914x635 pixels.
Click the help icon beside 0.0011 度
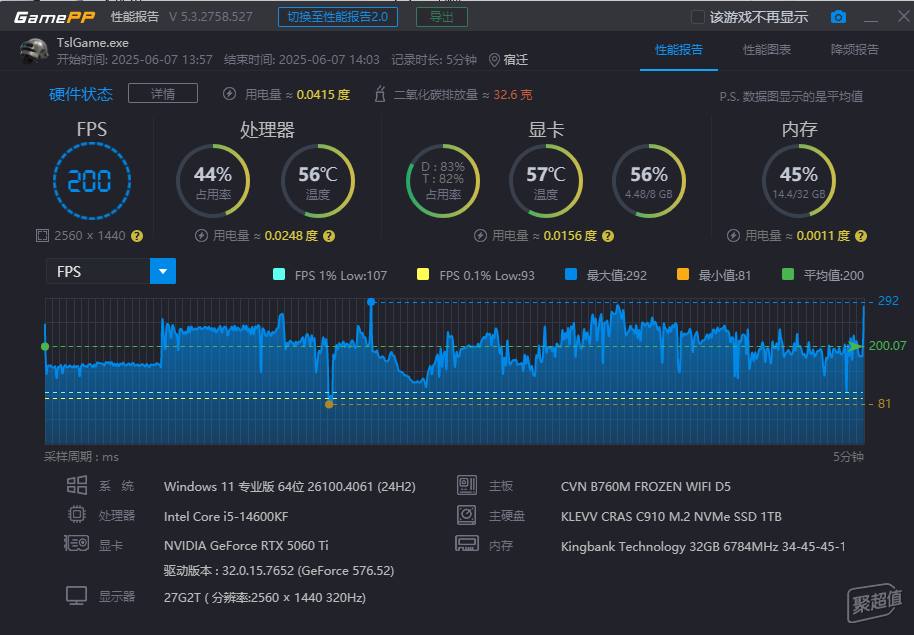pos(861,236)
